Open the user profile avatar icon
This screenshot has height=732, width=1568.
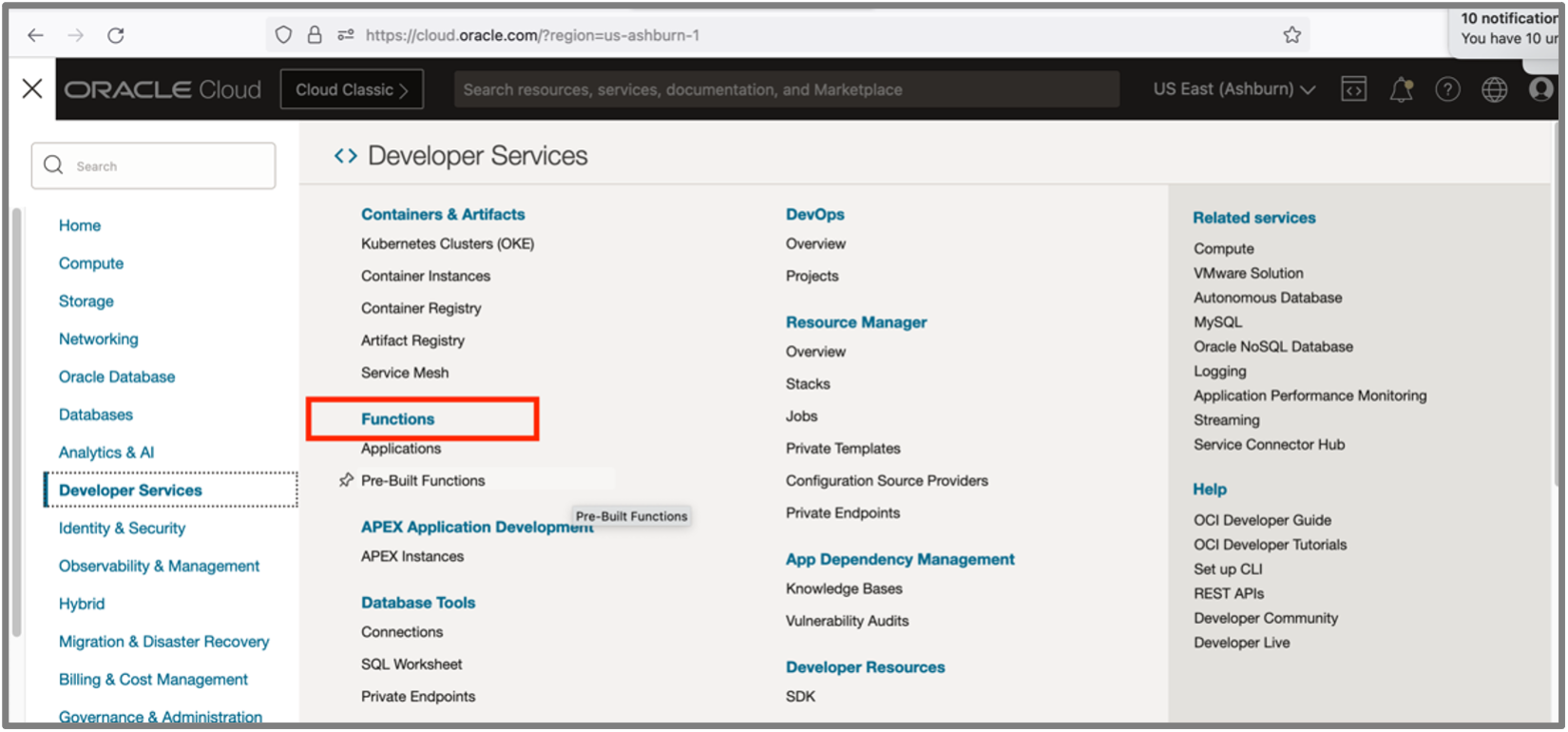click(x=1540, y=89)
